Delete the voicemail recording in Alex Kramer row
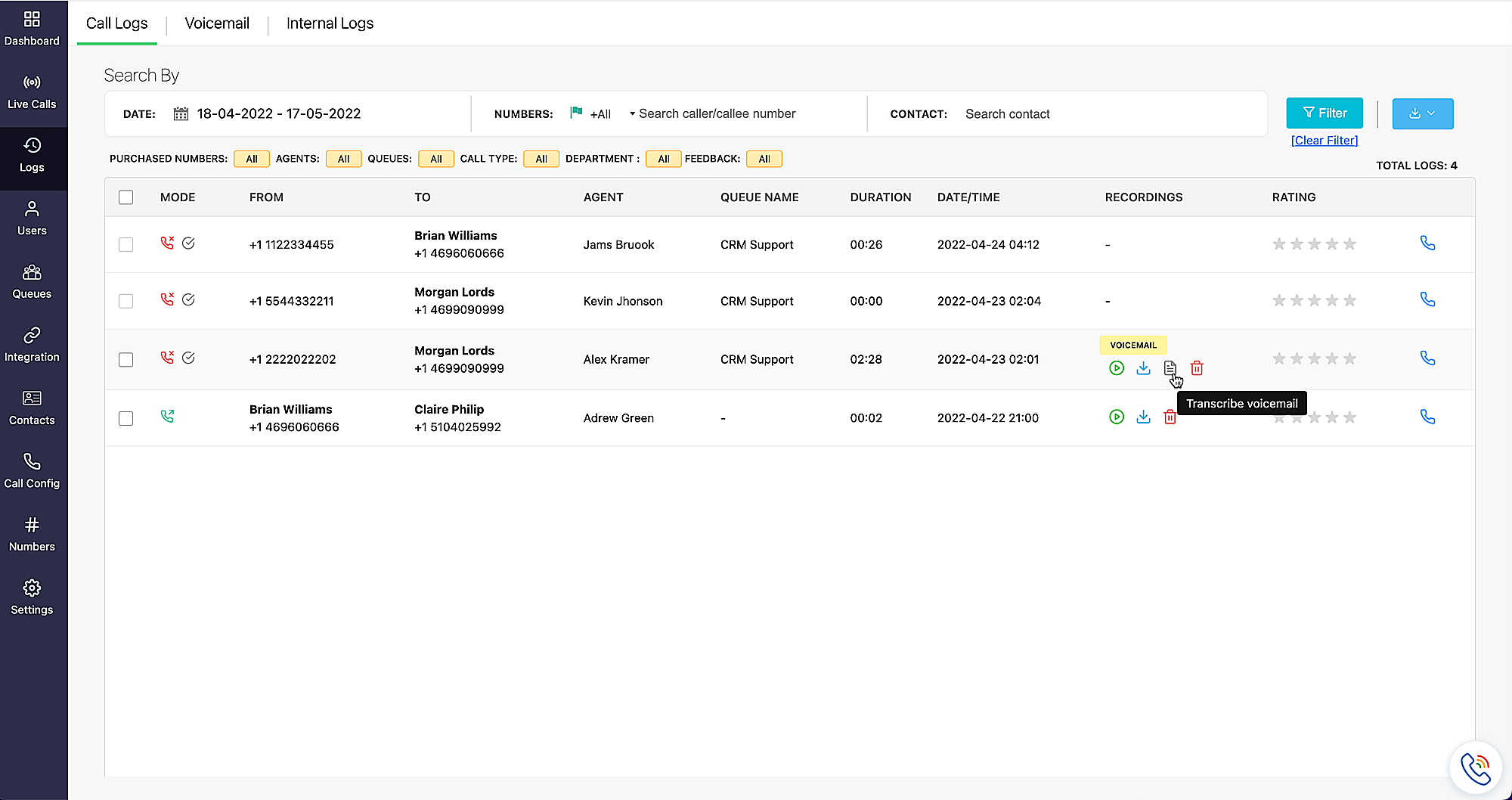Screen dimensions: 1512x800 coord(1197,368)
